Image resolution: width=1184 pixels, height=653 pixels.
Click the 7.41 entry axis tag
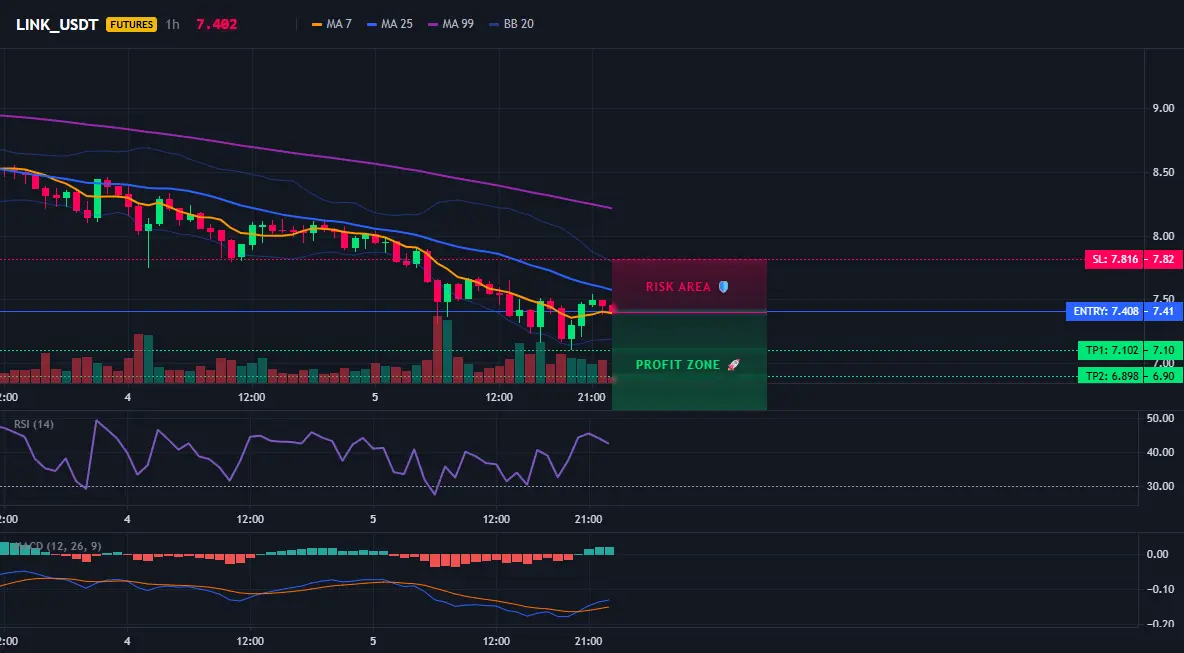1163,311
